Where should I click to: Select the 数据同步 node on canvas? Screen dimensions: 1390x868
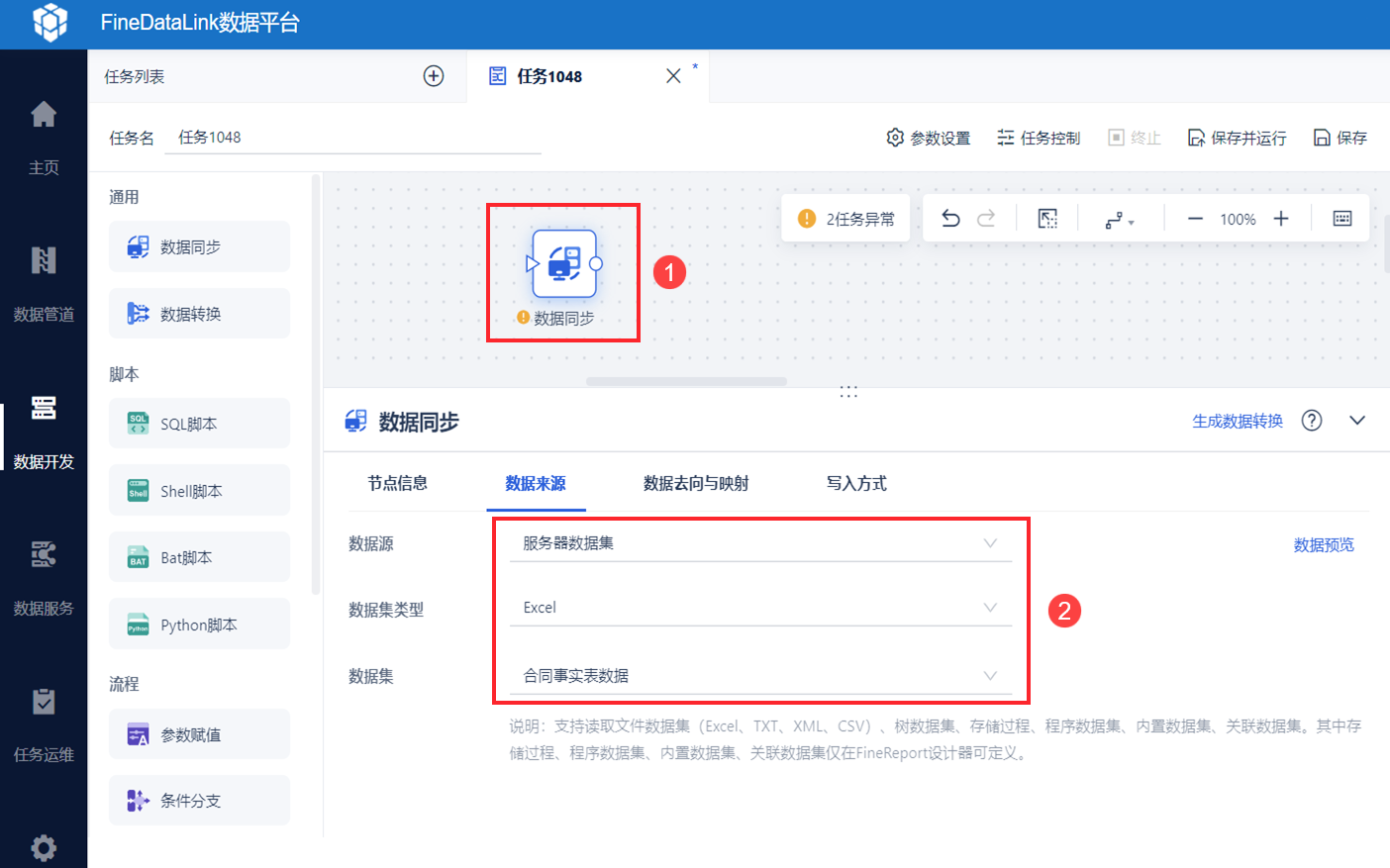click(x=564, y=263)
